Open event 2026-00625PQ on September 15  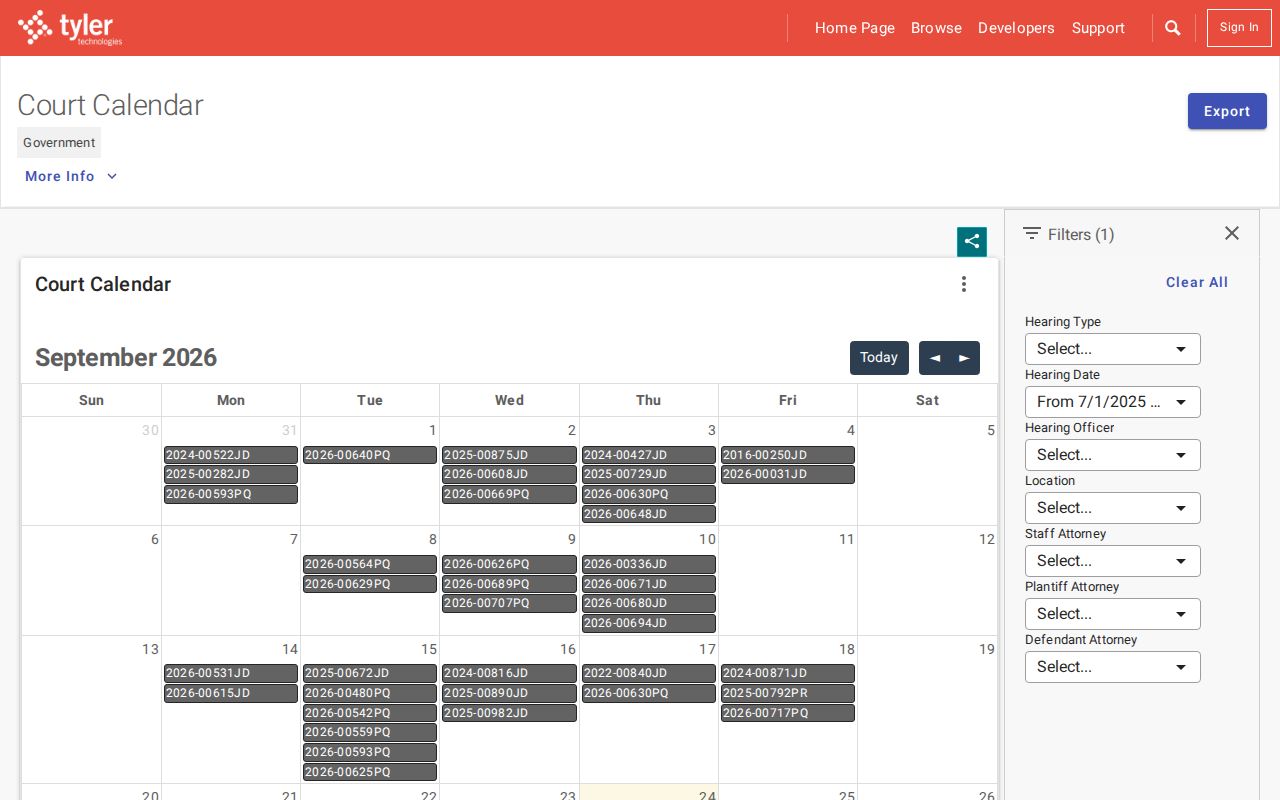pyautogui.click(x=370, y=772)
